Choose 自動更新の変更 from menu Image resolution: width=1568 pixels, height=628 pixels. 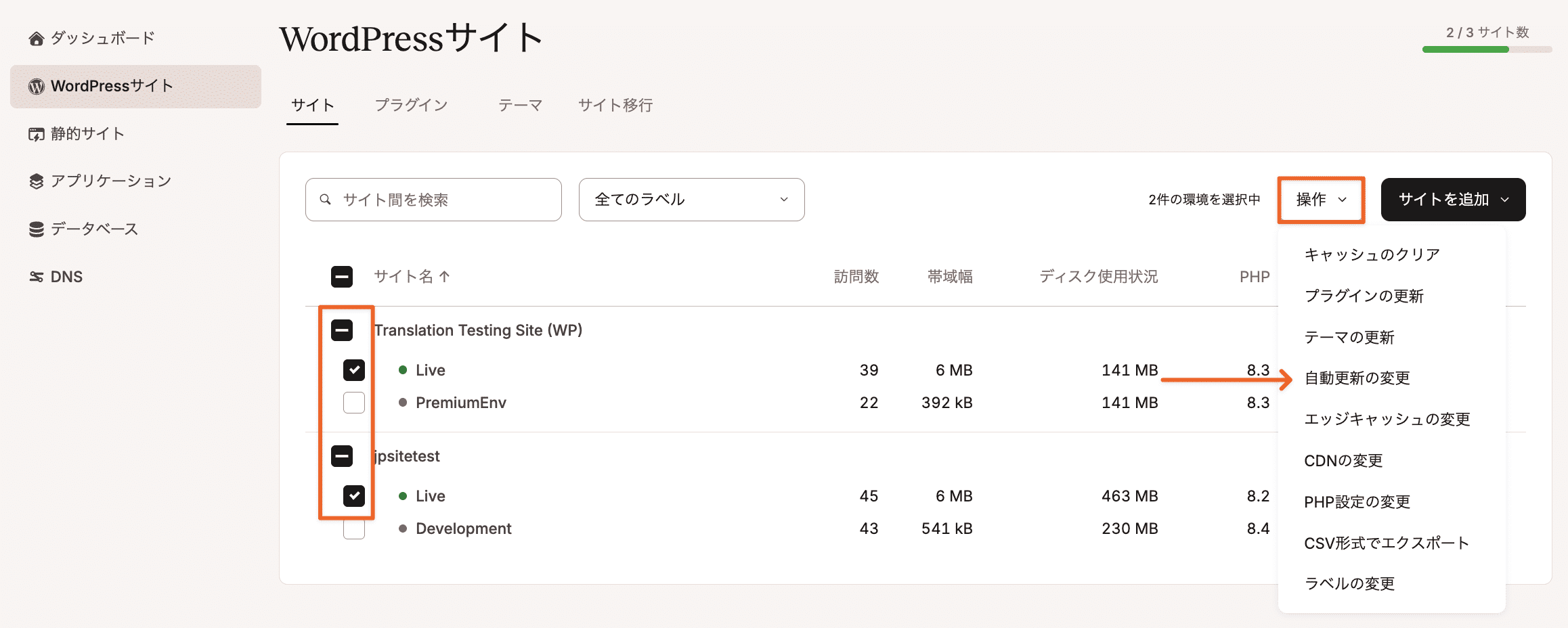[1357, 378]
